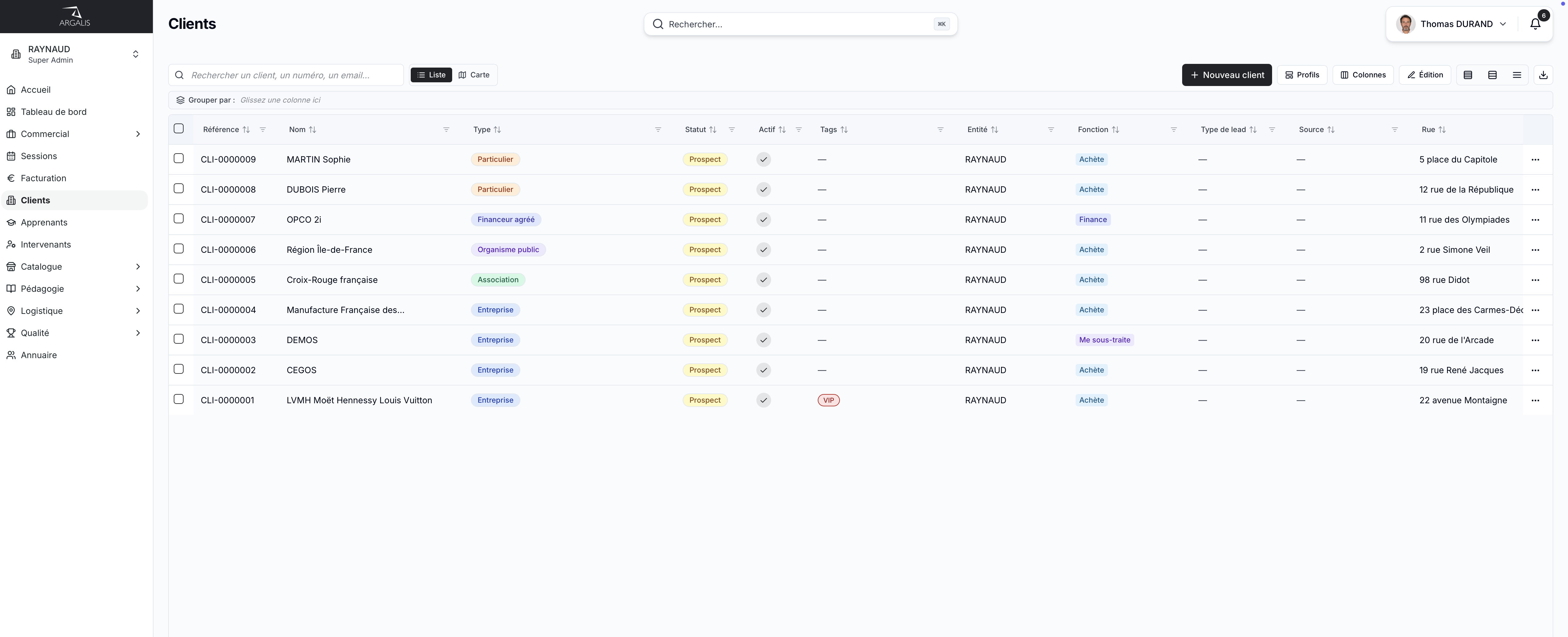Create a Nouveau client
This screenshot has height=637, width=1568.
click(1227, 75)
